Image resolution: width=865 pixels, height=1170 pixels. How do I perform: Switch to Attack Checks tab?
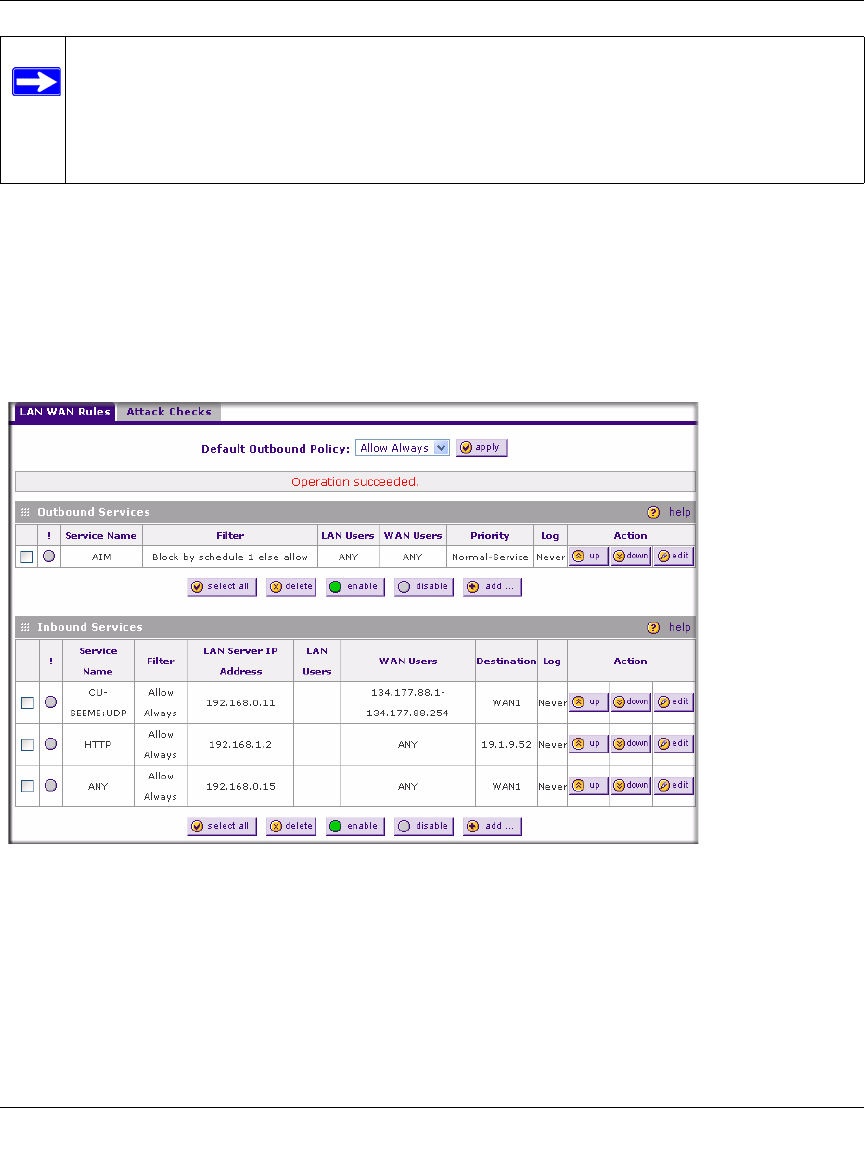(x=169, y=412)
